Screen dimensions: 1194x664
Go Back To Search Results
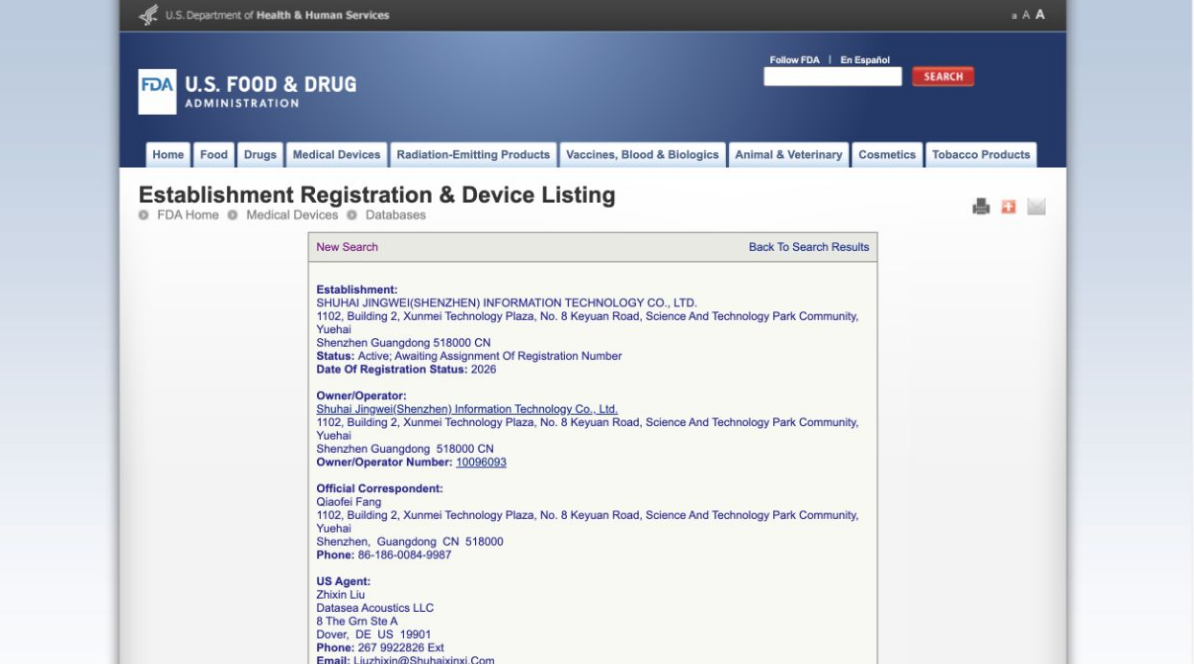pos(809,247)
